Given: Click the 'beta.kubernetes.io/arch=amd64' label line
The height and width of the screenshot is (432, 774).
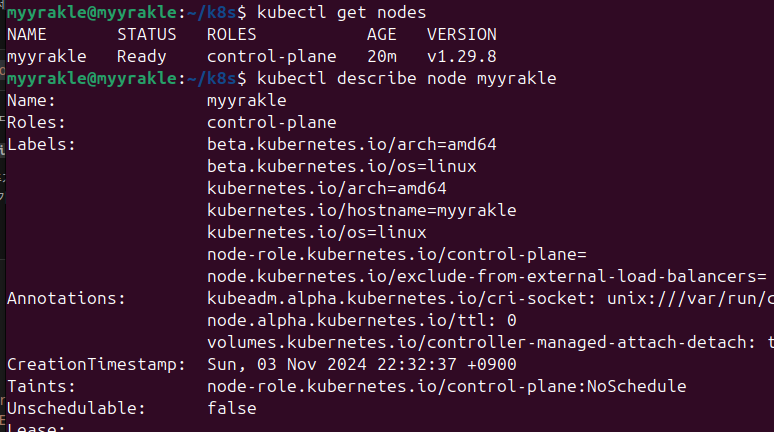Looking at the screenshot, I should coord(351,144).
